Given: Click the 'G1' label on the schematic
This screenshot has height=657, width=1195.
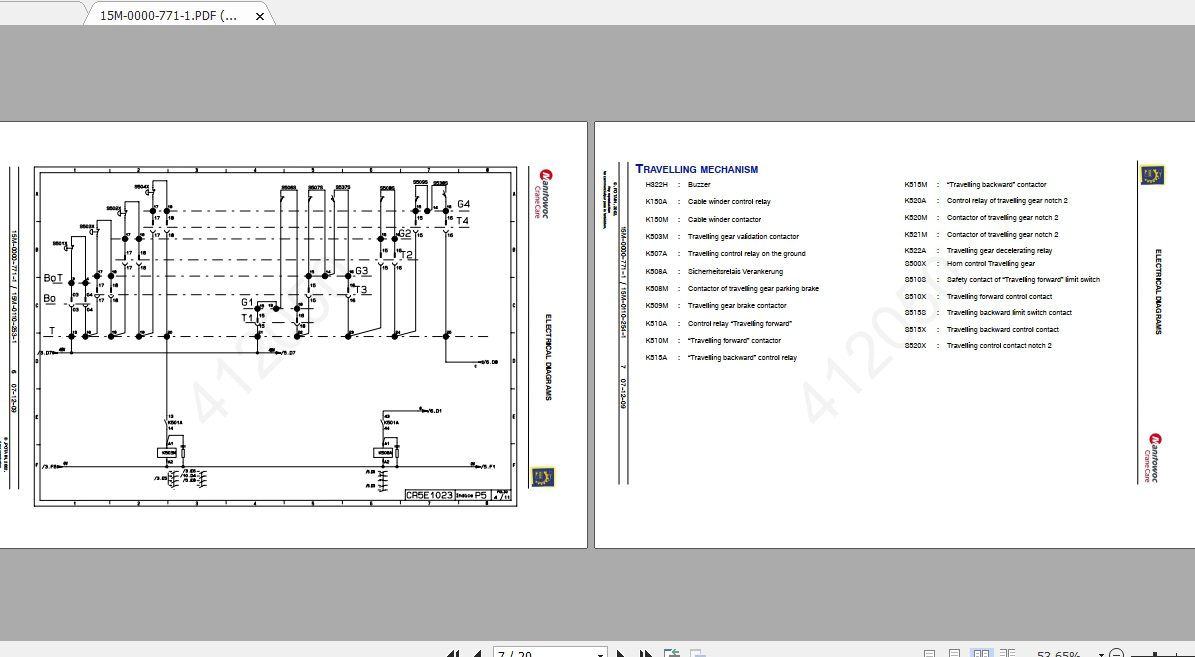Looking at the screenshot, I should click(247, 303).
